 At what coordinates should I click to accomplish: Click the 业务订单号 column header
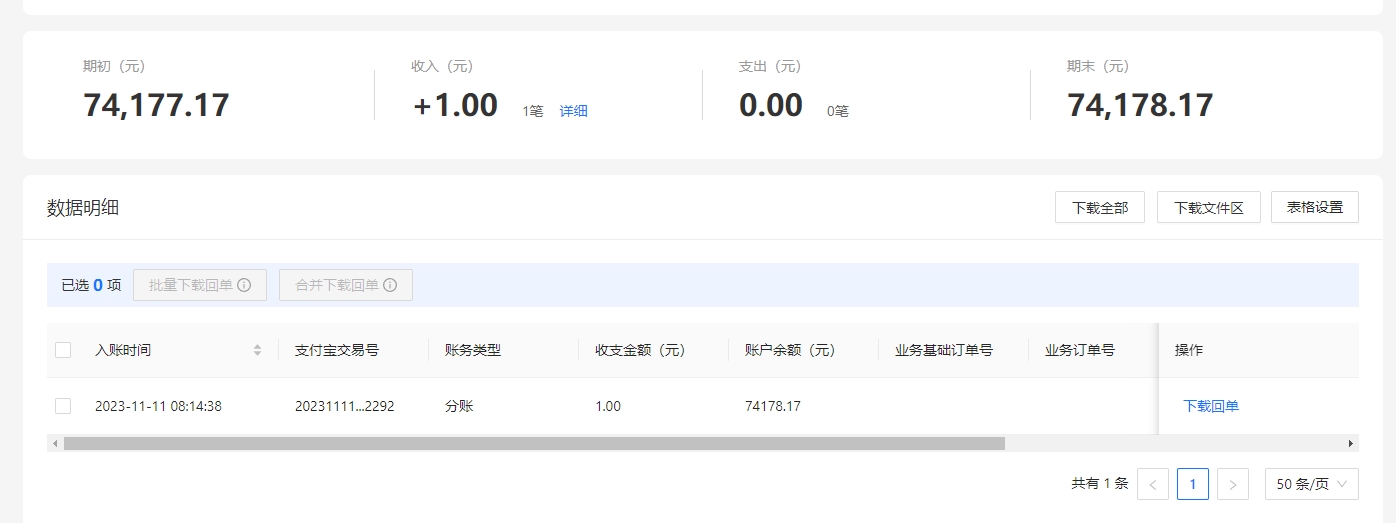tap(1080, 350)
